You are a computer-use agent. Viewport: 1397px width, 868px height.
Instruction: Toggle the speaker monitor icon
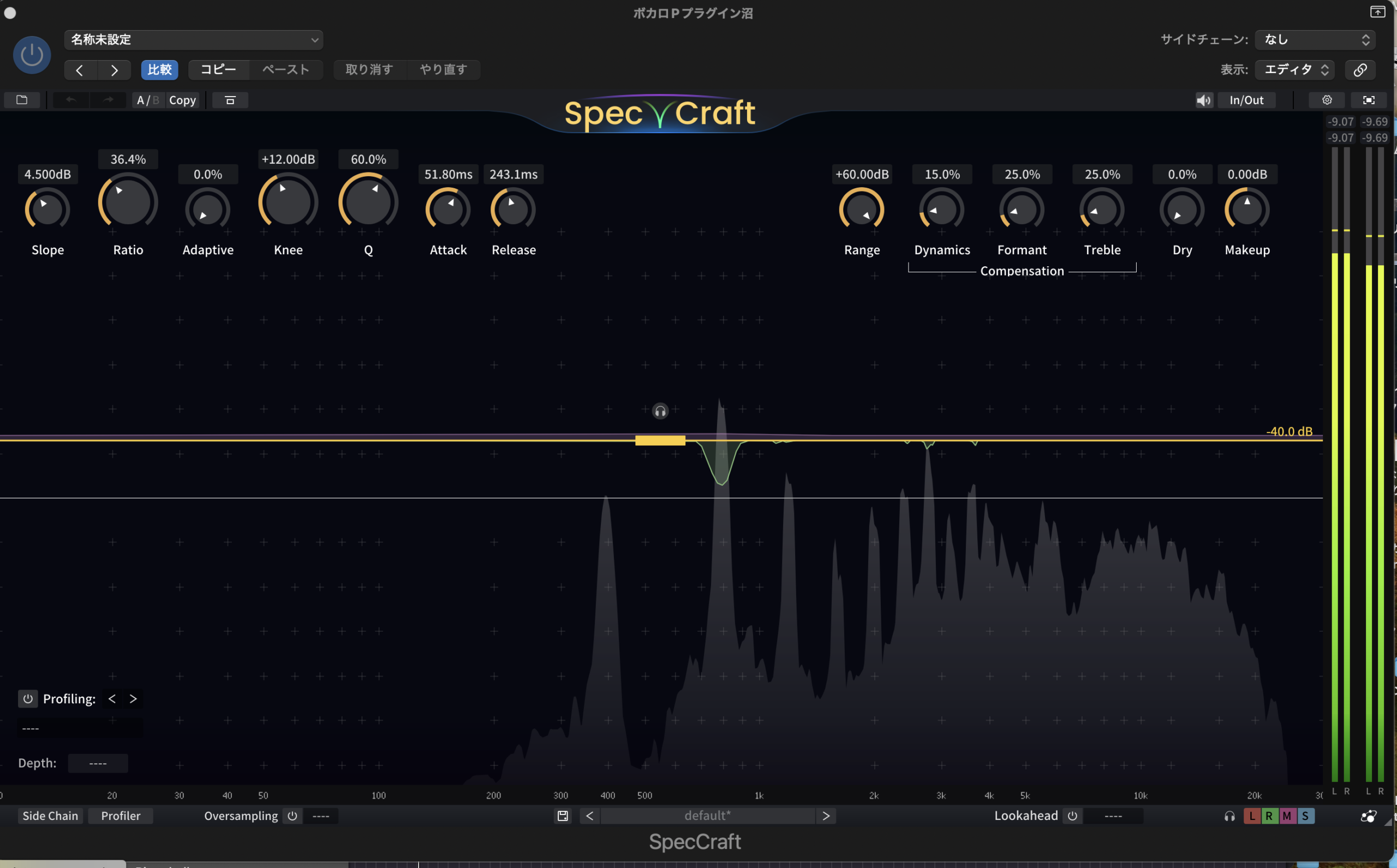(x=1204, y=100)
